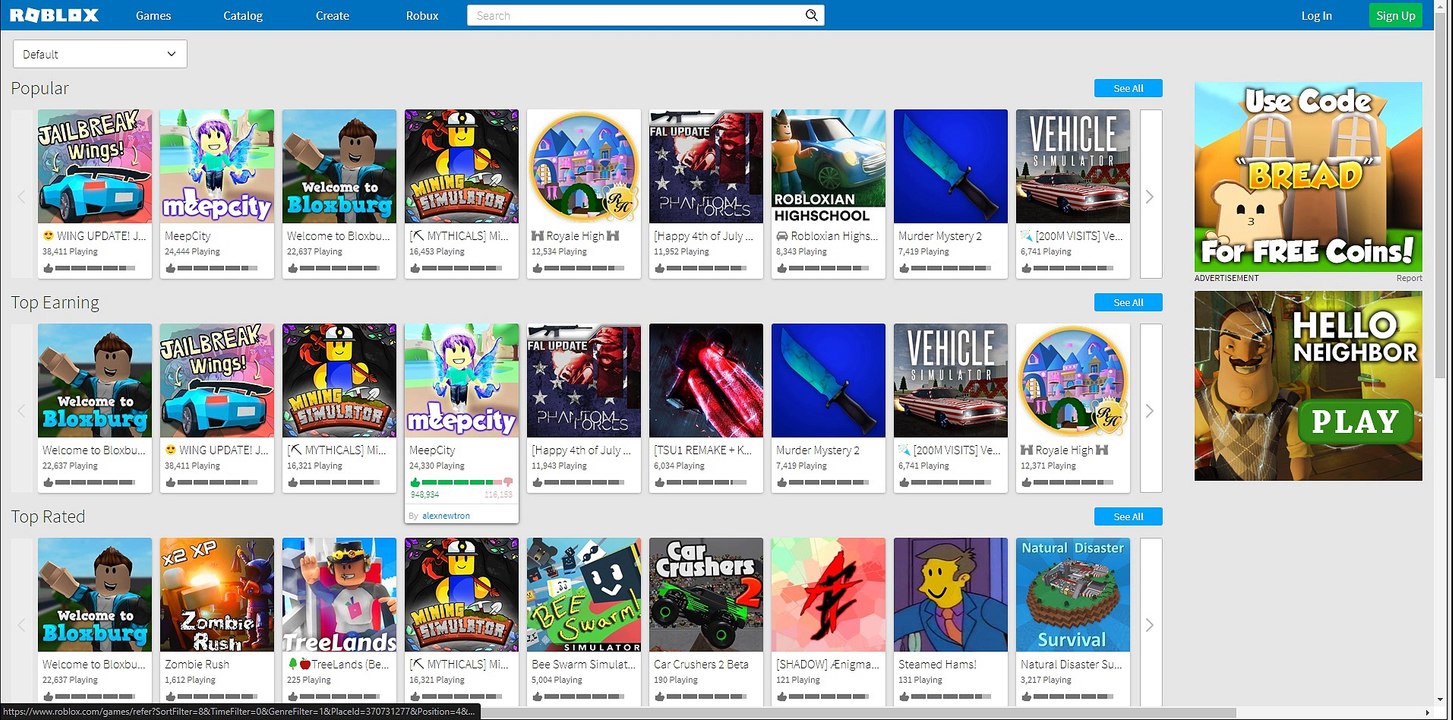Open Murder Mystery 2 thumbnail in Top Earning
This screenshot has height=720, width=1453.
point(829,380)
